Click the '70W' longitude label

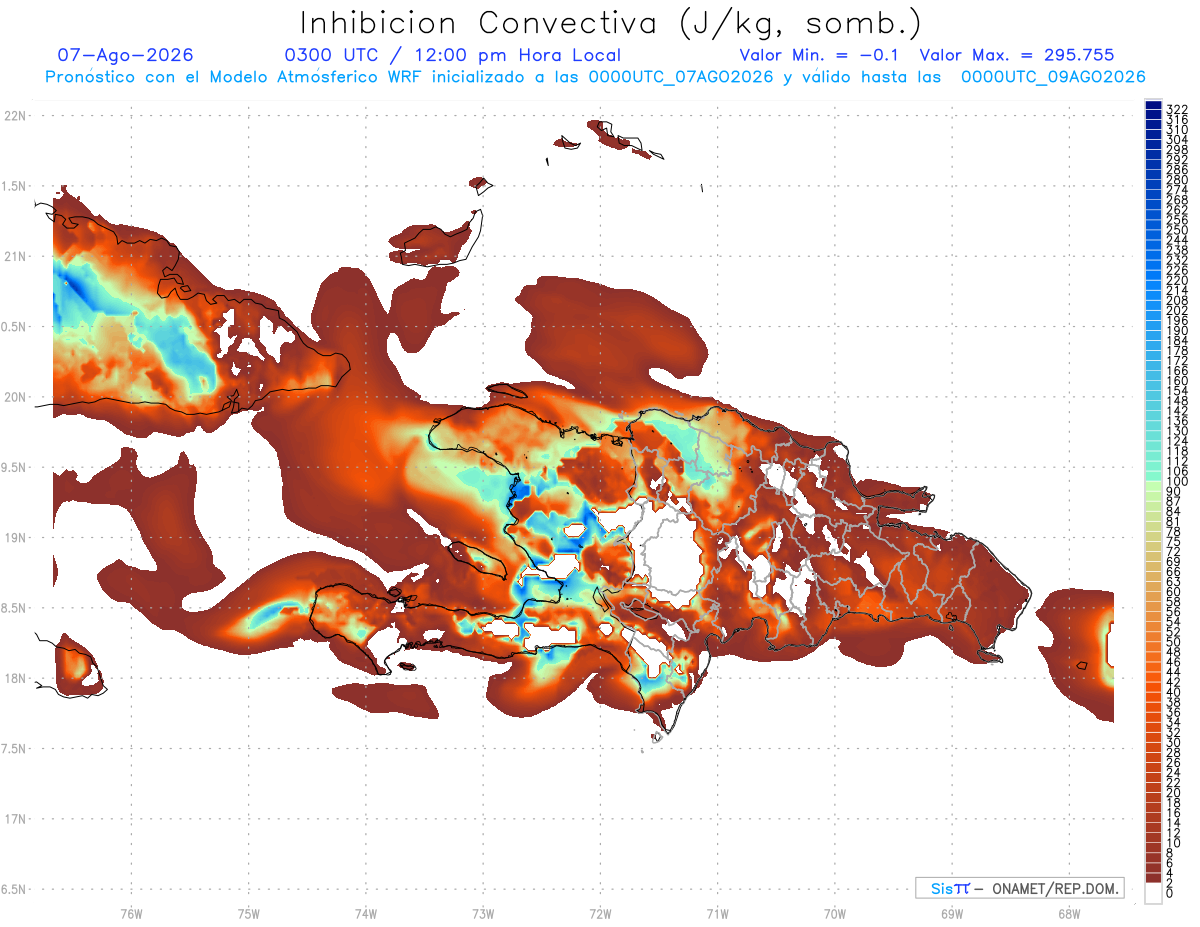point(835,913)
